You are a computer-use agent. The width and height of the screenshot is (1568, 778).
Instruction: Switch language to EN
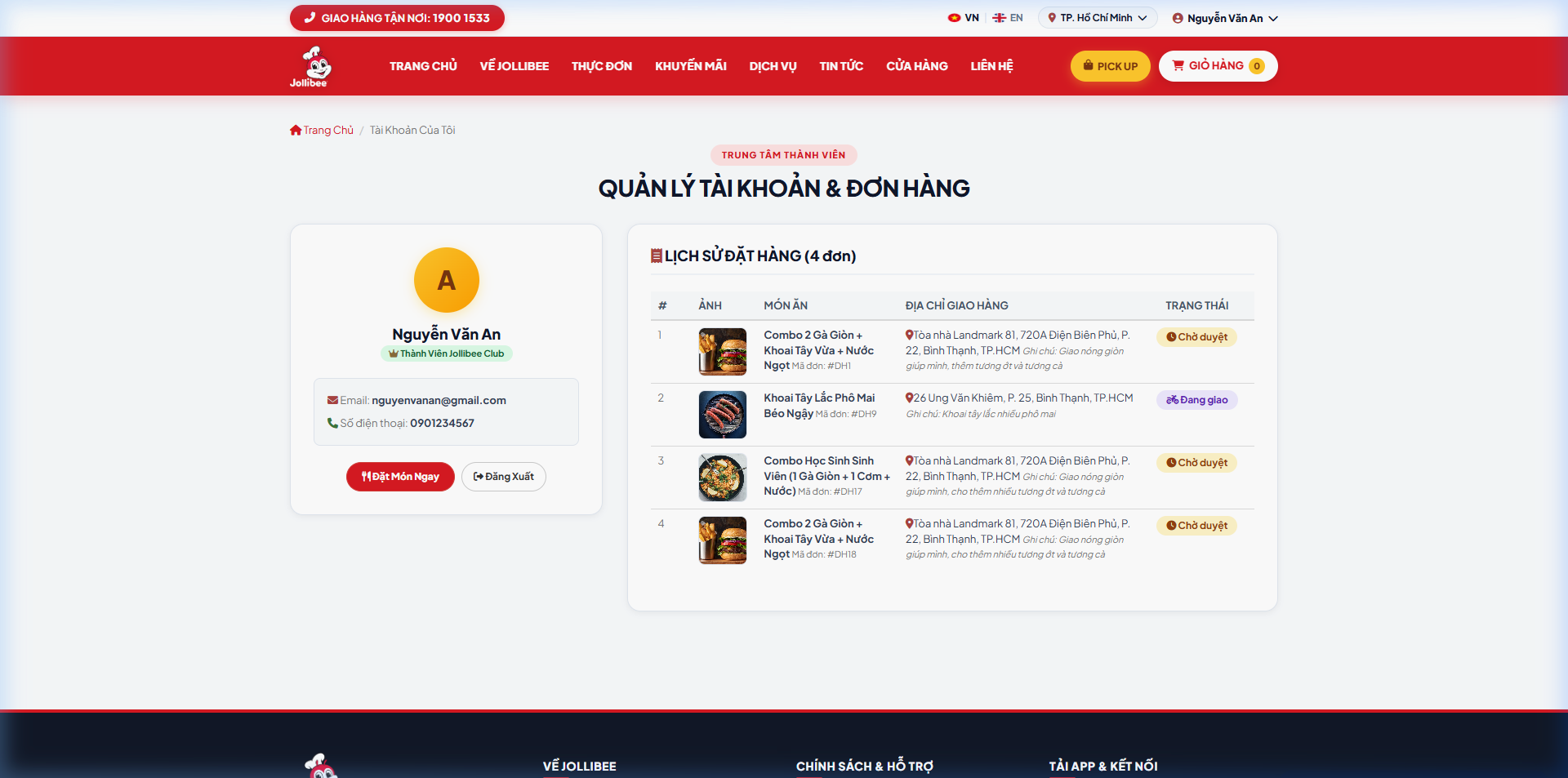[x=1007, y=18]
